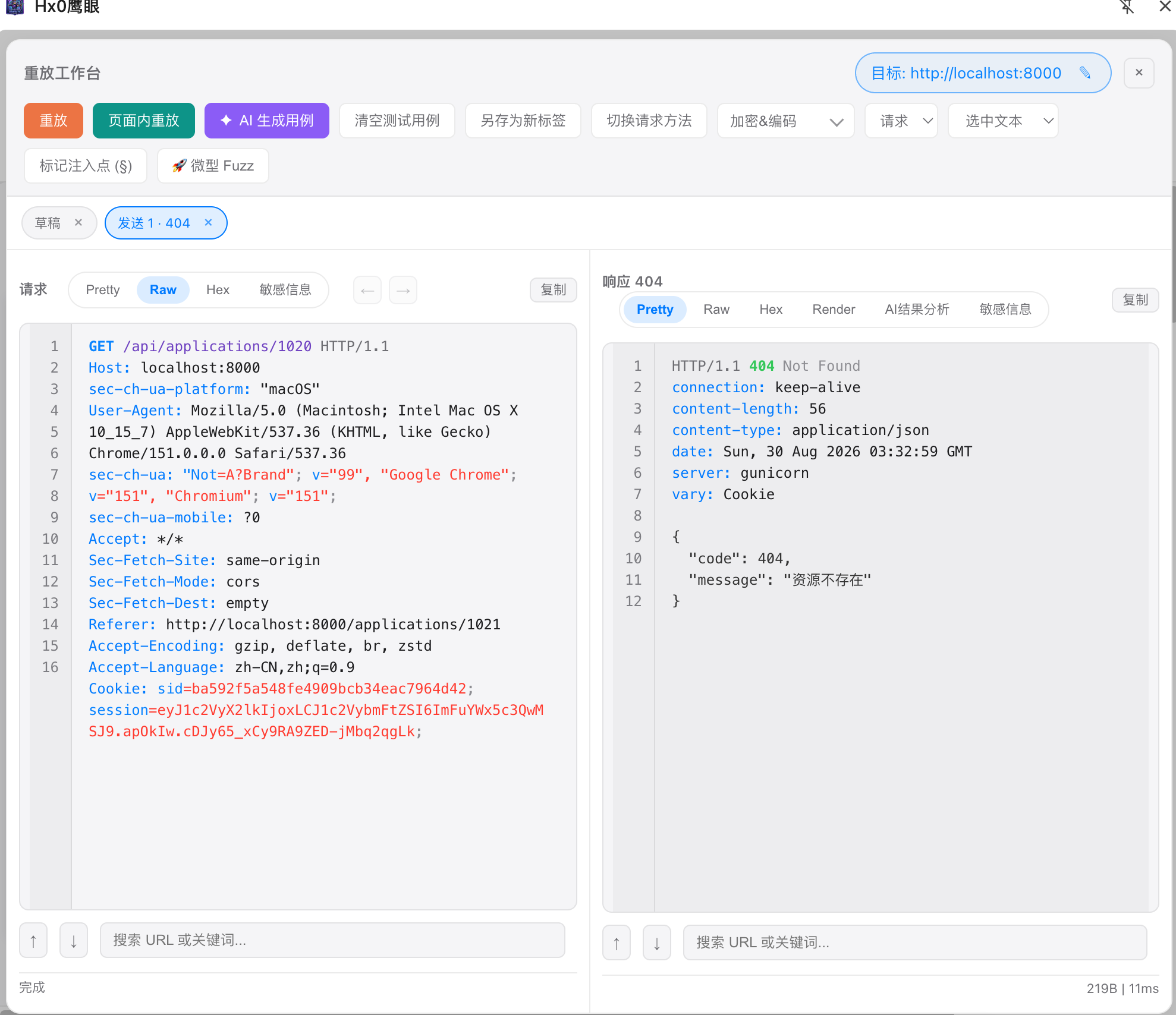Image resolution: width=1176 pixels, height=1015 pixels.
Task: Click the pin icon in the title bar
Action: pyautogui.click(x=1126, y=7)
